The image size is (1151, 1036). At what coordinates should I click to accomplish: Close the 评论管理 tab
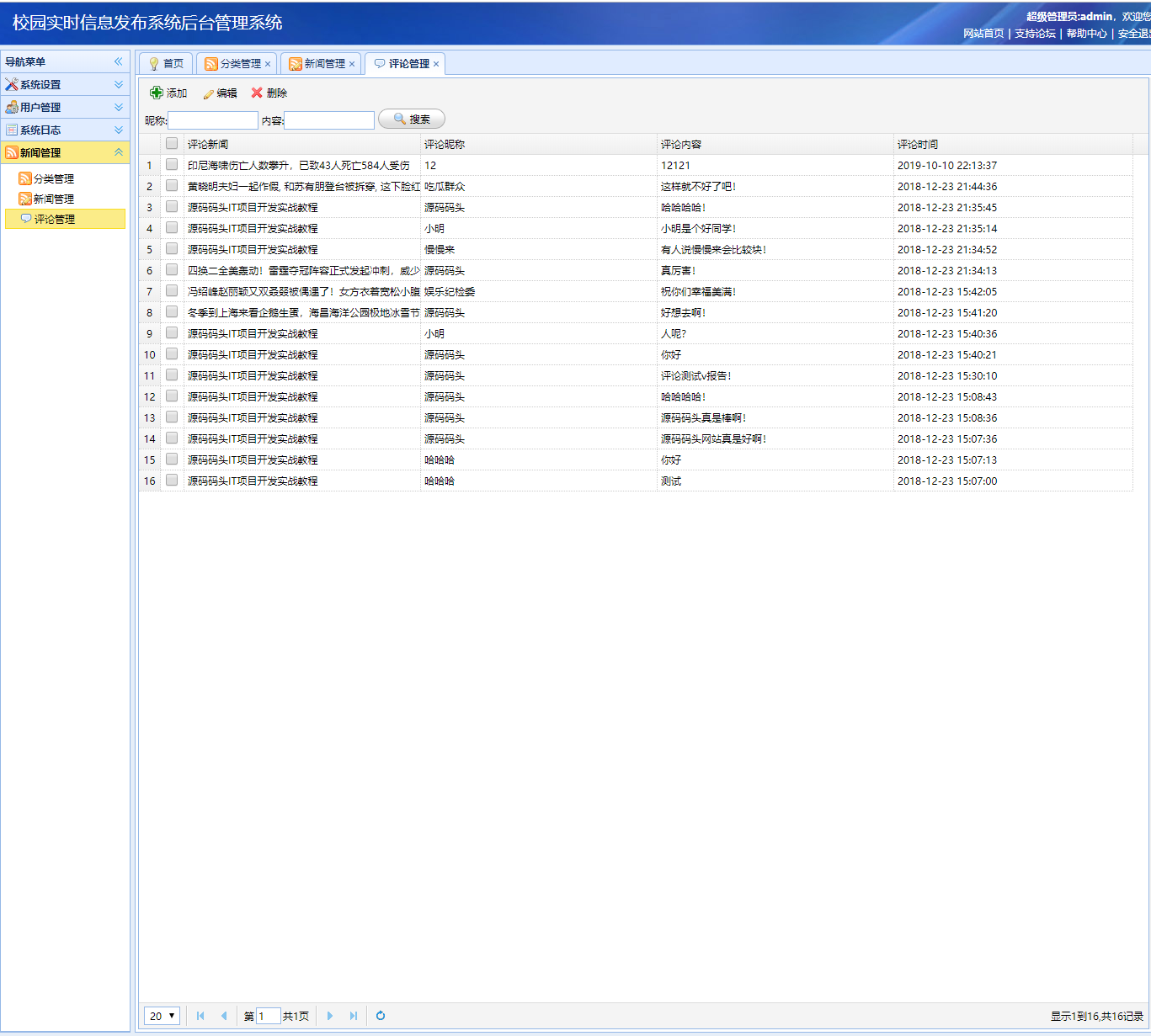[436, 64]
